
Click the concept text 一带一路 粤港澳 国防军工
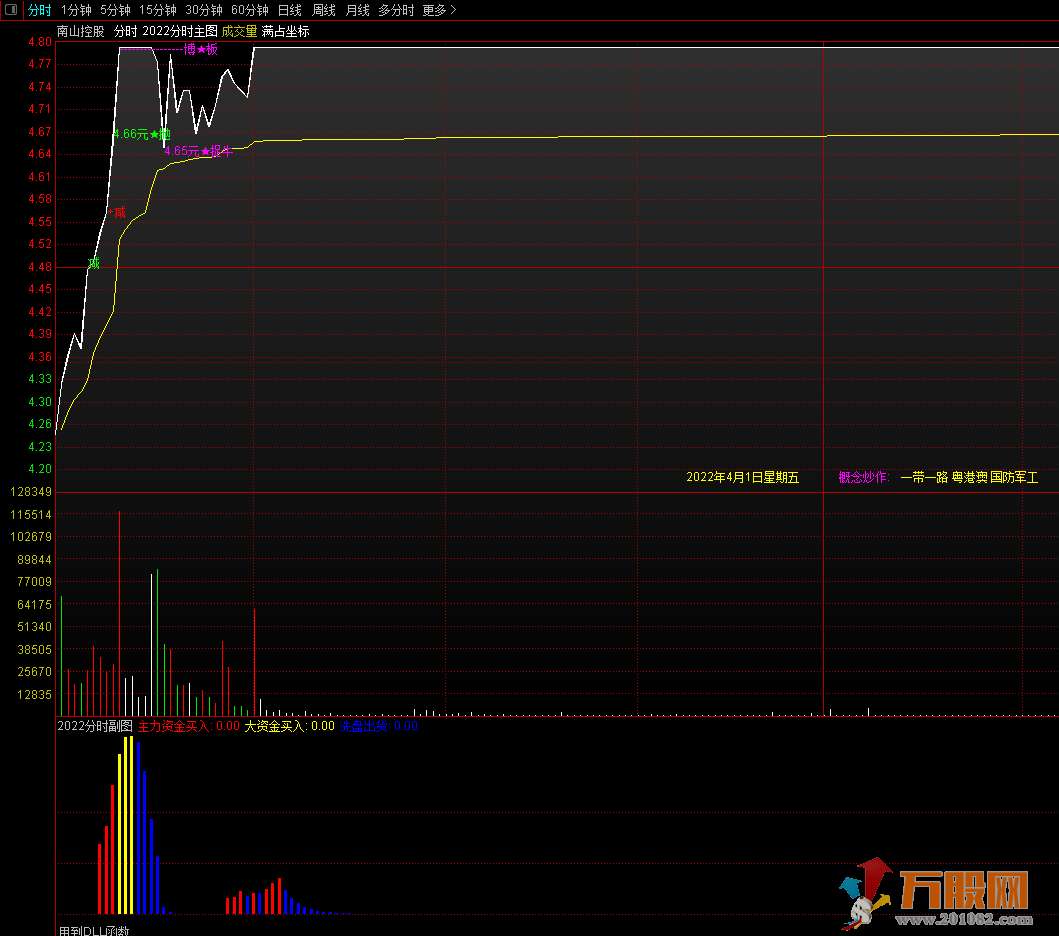click(969, 477)
